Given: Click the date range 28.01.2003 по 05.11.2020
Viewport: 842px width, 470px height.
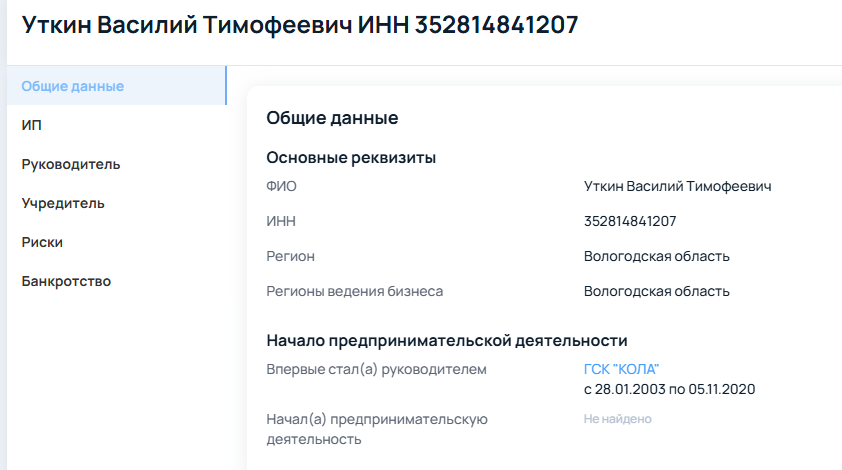Looking at the screenshot, I should click(x=669, y=388).
